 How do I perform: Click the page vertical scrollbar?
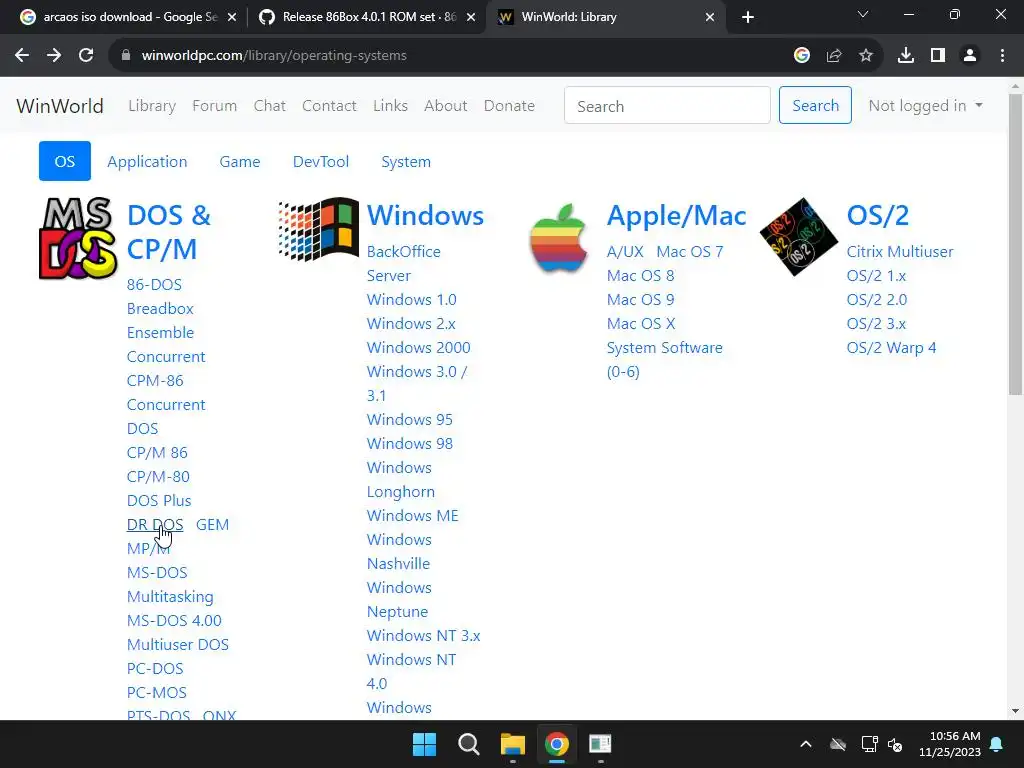[1015, 245]
